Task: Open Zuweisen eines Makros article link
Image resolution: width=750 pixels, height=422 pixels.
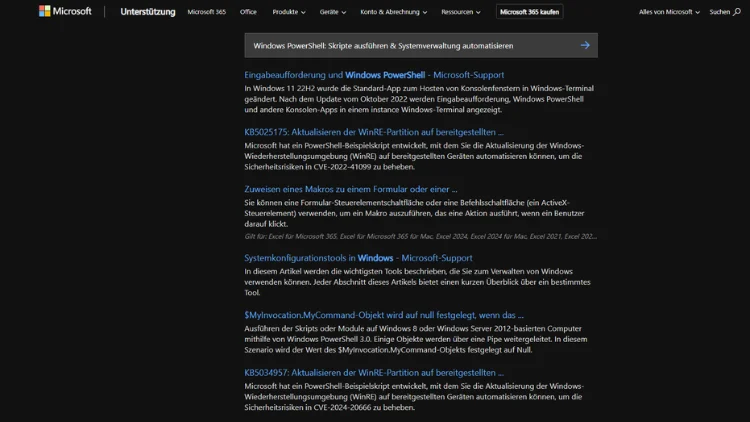Action: pyautogui.click(x=351, y=189)
